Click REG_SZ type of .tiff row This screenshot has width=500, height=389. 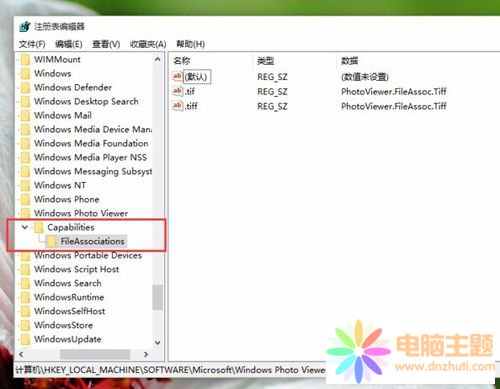272,106
